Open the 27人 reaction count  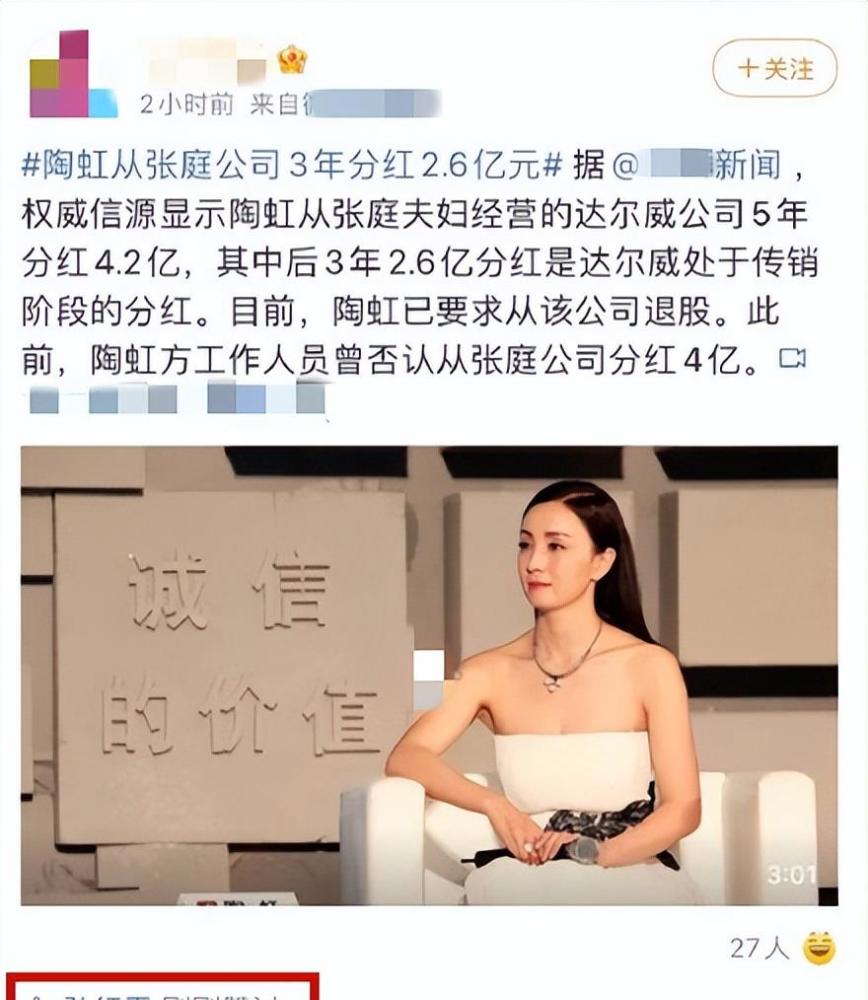click(x=759, y=948)
